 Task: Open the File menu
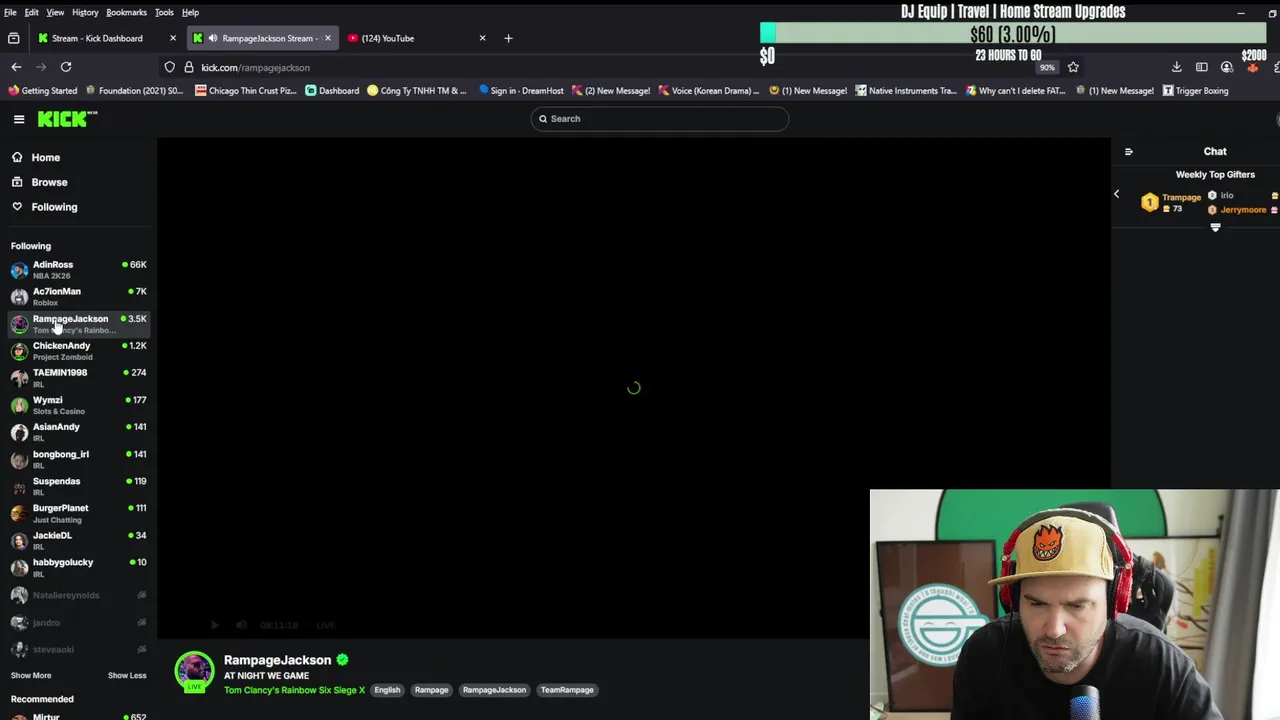(x=10, y=12)
